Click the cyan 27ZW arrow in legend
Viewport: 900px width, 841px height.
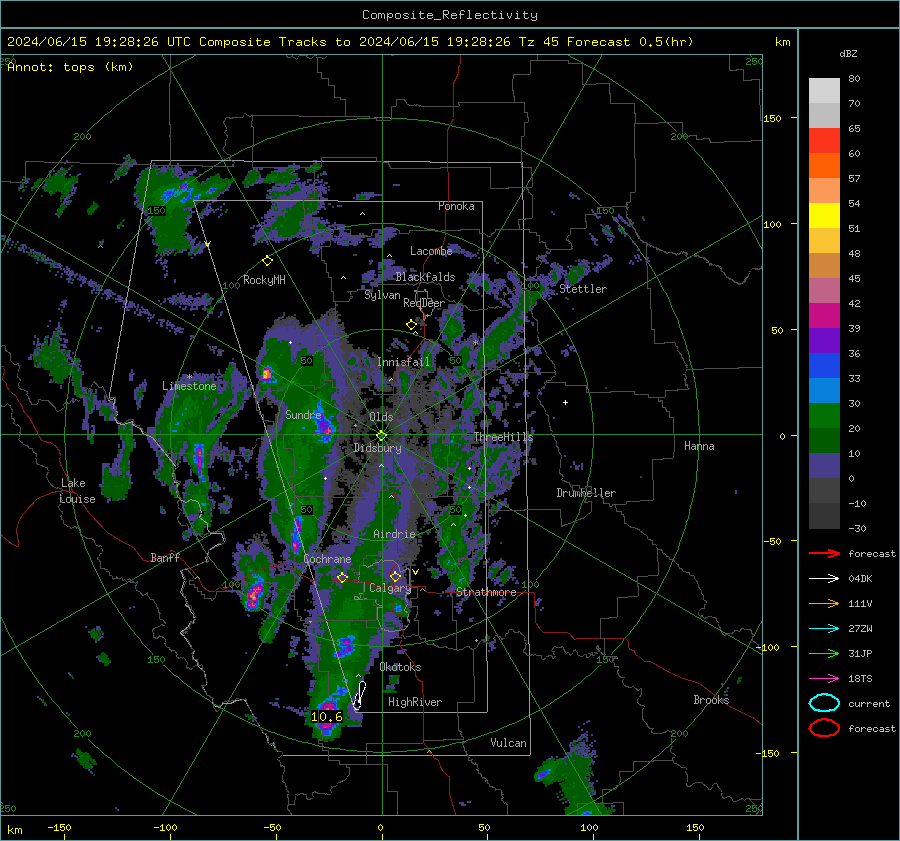point(824,629)
